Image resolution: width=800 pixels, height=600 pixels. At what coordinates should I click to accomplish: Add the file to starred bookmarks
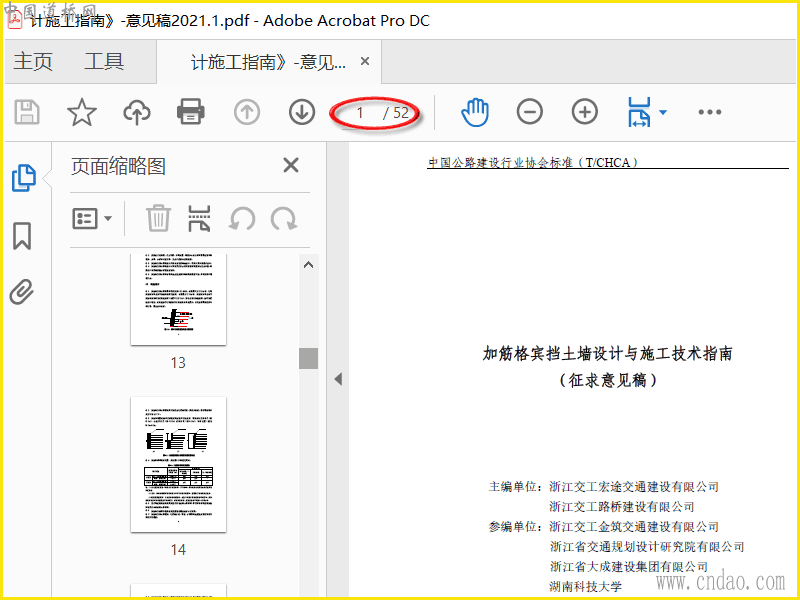(82, 112)
